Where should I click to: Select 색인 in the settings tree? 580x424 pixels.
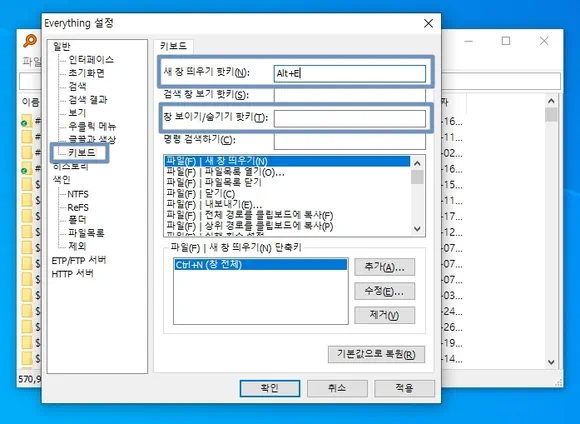[61, 179]
